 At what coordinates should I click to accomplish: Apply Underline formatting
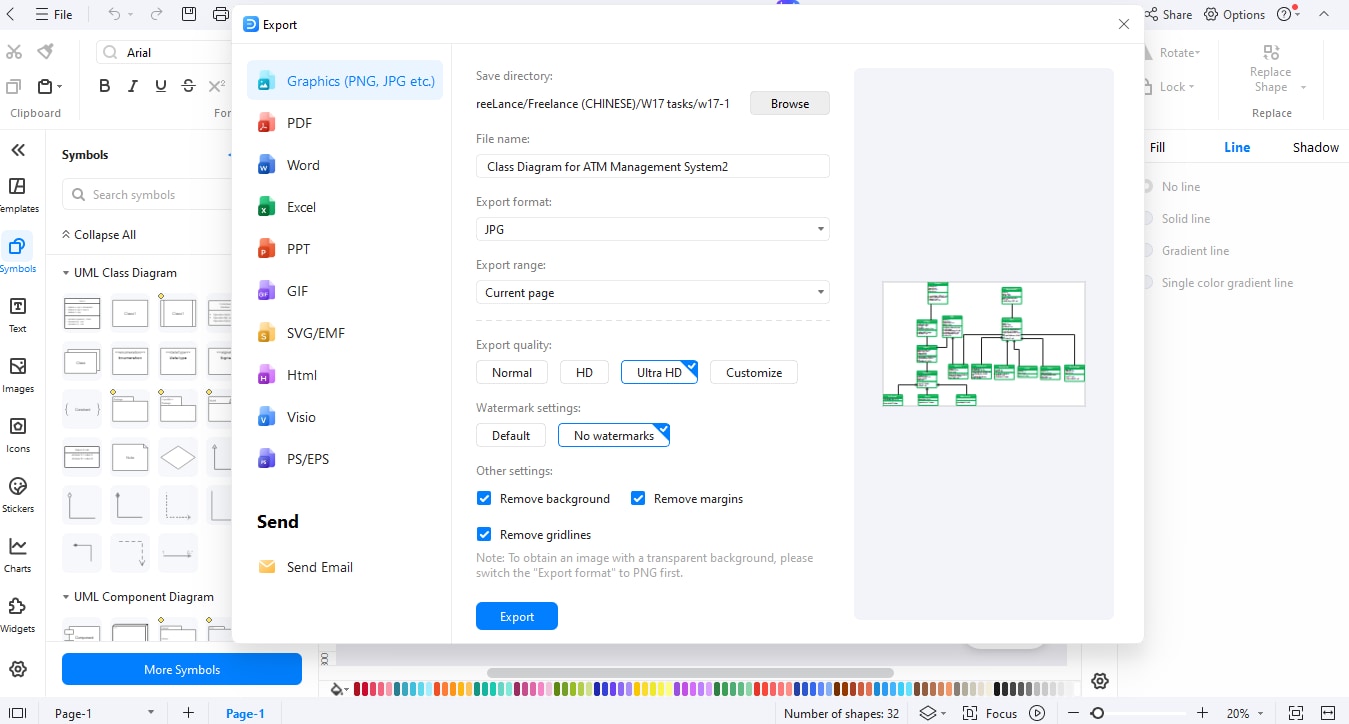pyautogui.click(x=160, y=86)
